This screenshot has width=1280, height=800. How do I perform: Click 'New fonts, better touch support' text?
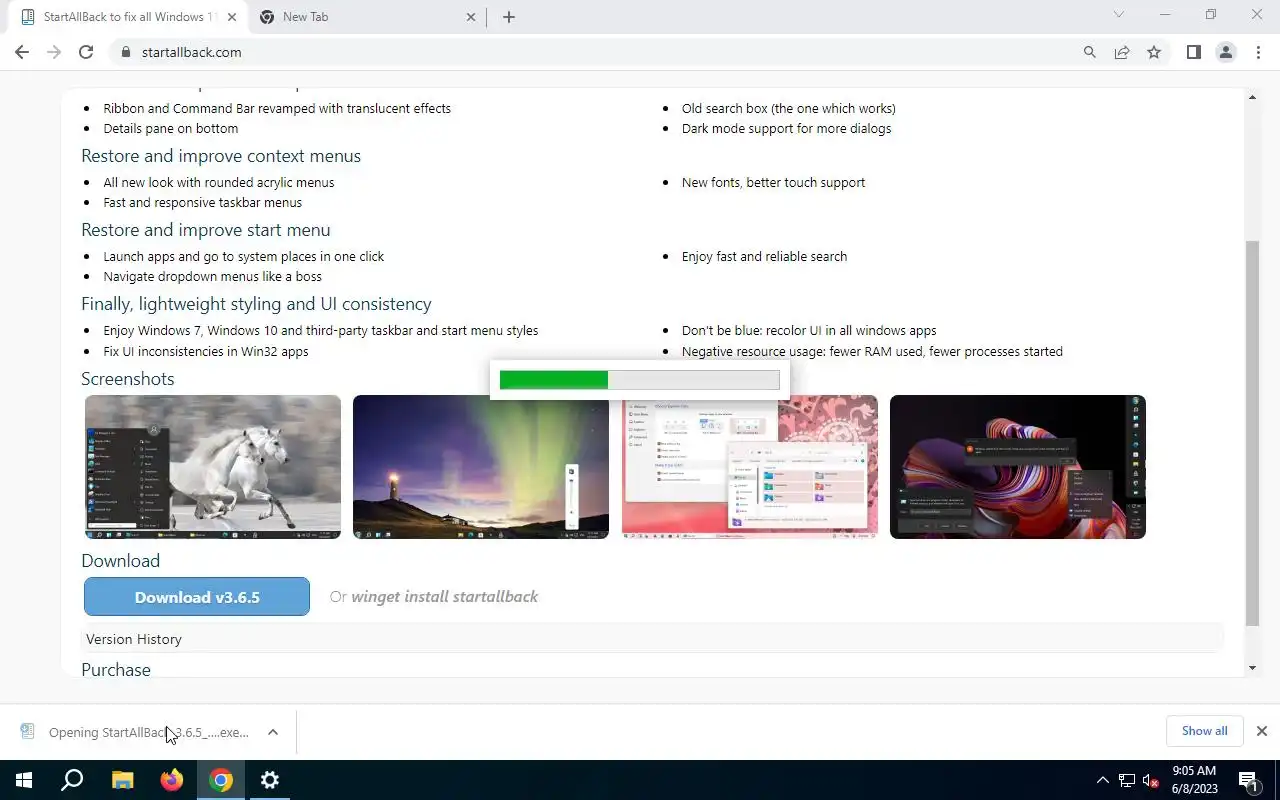click(x=774, y=182)
